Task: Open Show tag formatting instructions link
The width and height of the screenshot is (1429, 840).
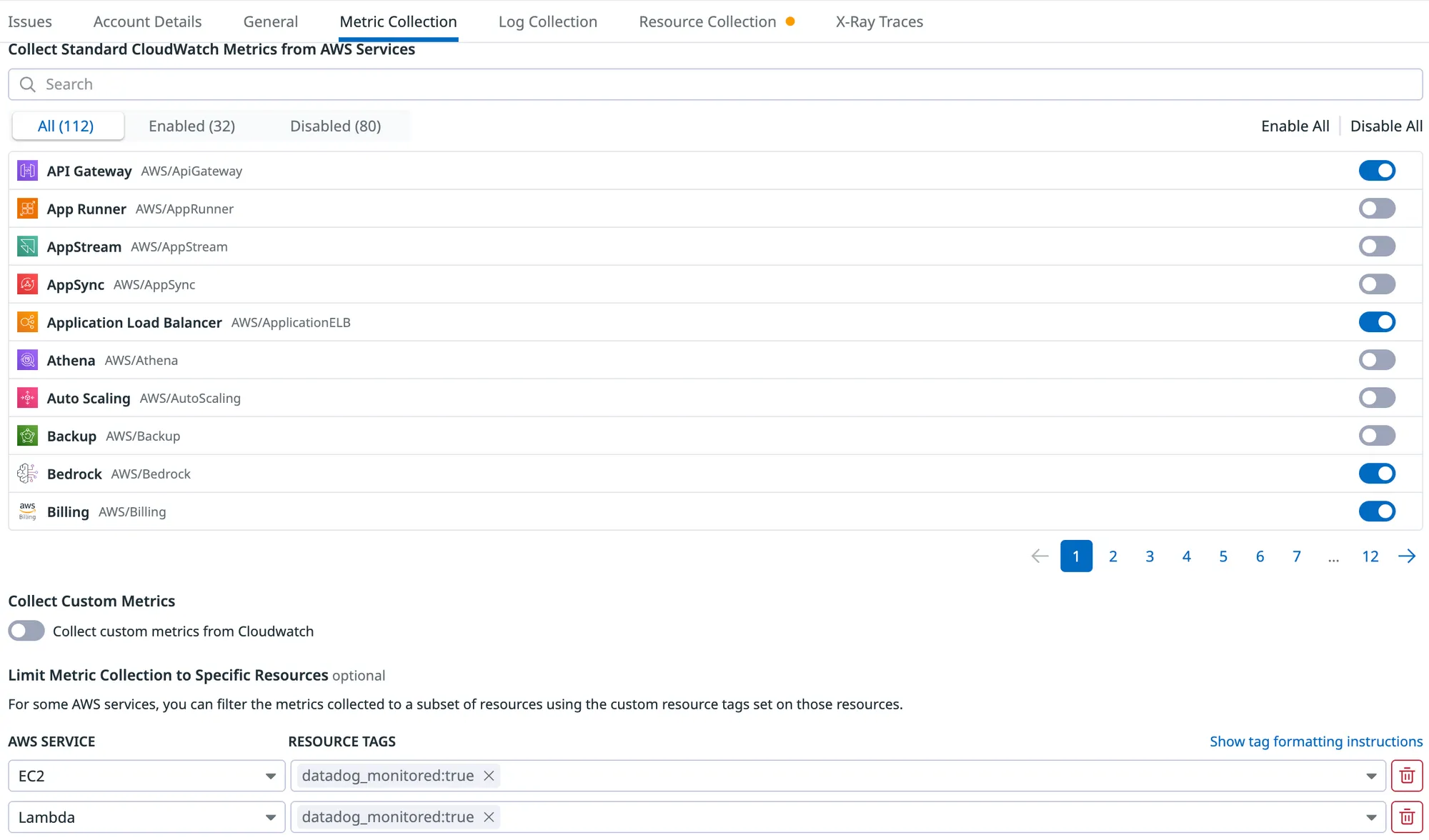Action: 1315,741
